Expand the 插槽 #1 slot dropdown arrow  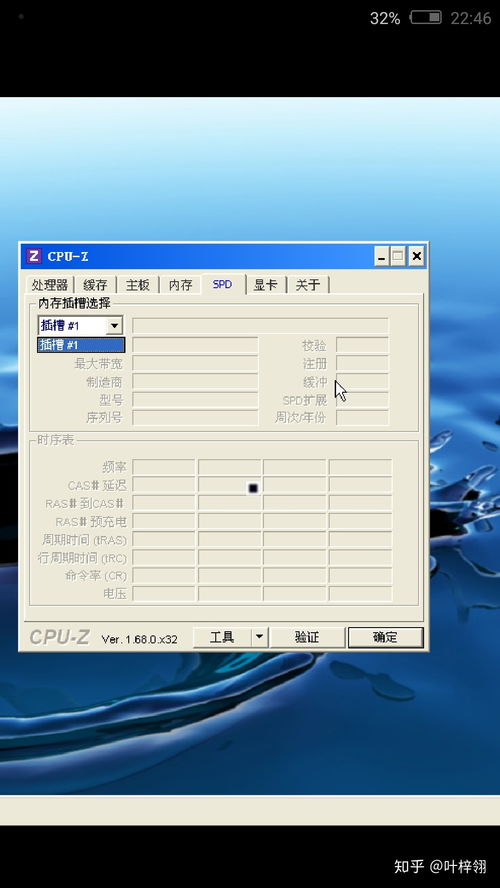tap(114, 326)
